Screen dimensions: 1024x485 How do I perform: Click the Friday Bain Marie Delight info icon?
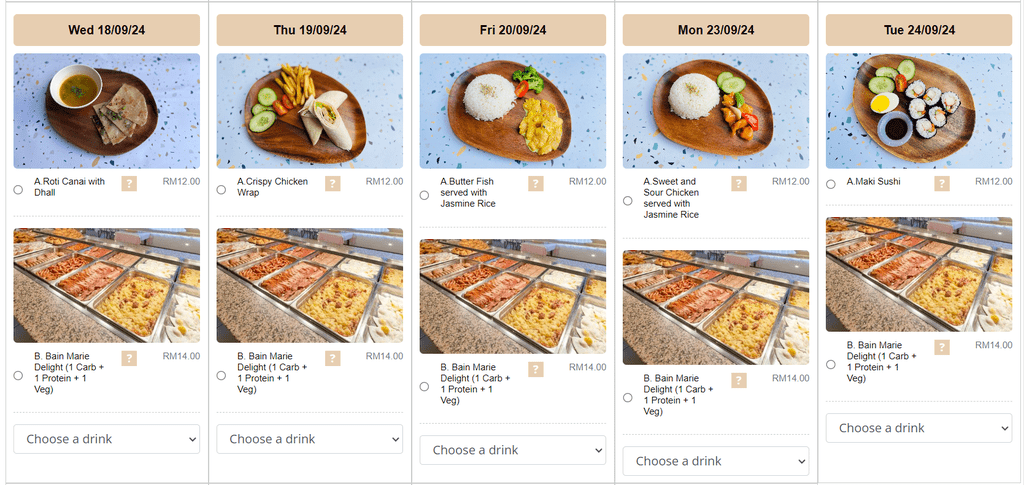[536, 369]
